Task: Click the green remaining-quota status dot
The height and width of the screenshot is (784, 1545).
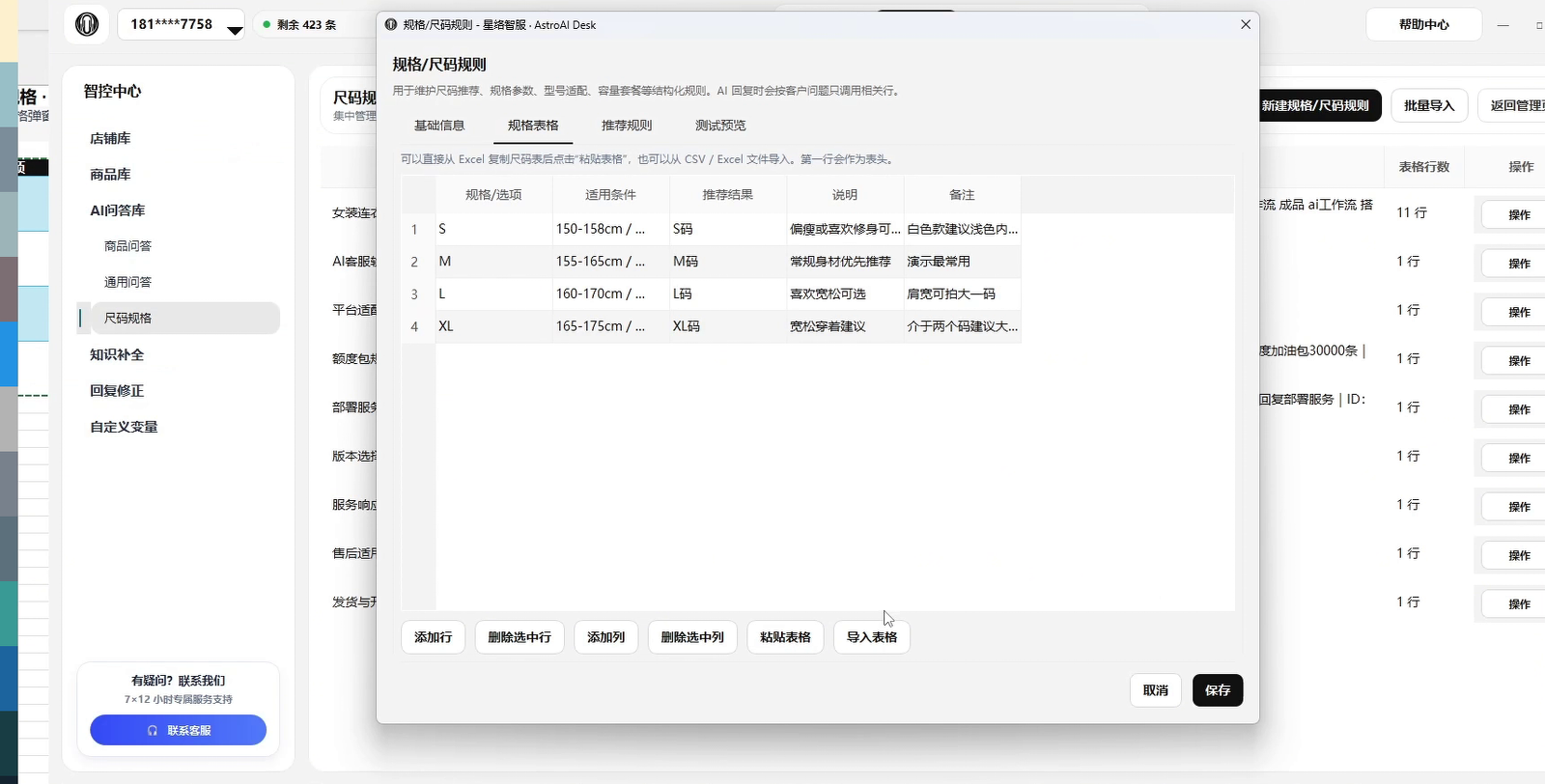Action: (x=267, y=24)
